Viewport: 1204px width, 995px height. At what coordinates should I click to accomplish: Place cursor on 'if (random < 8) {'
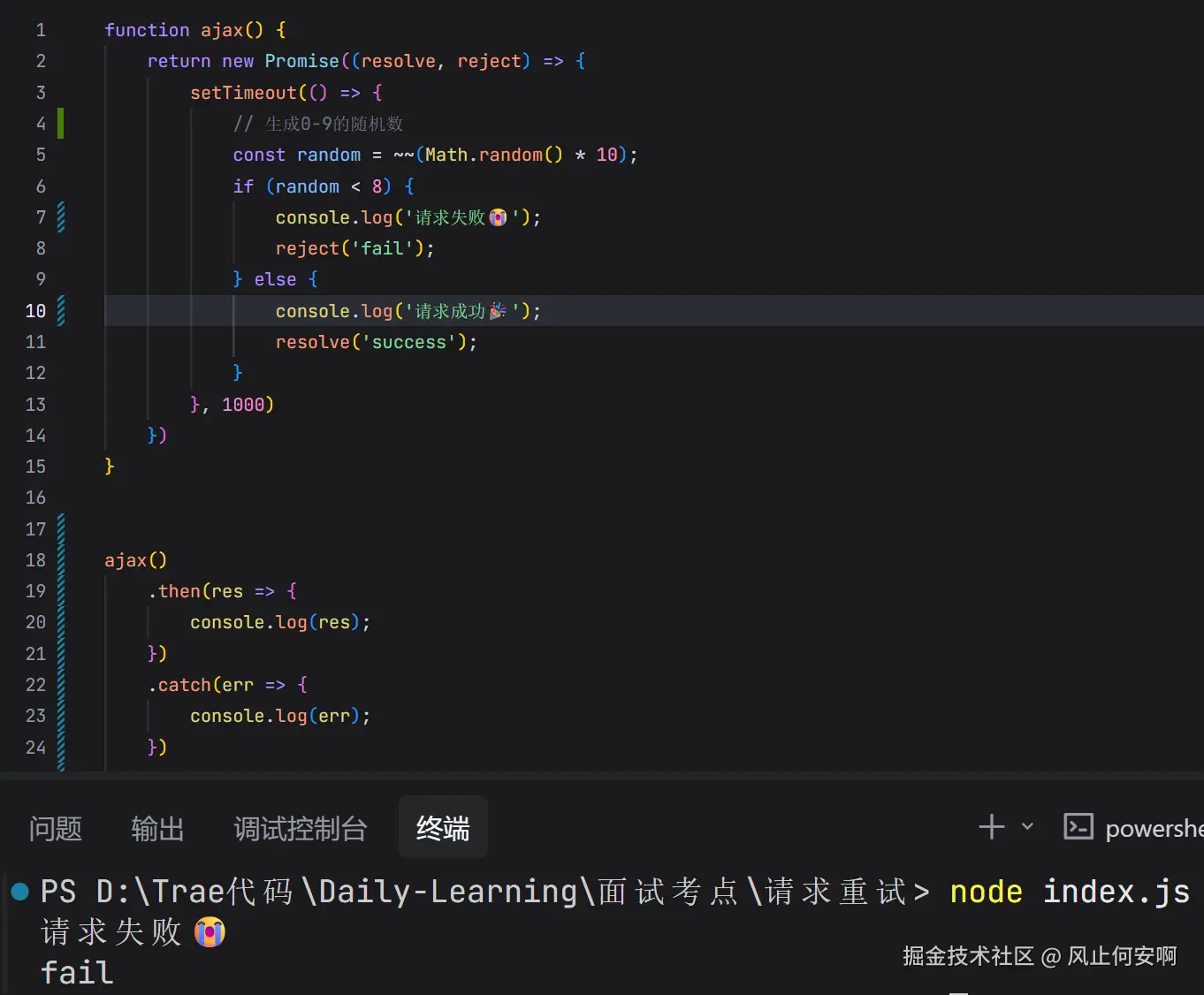click(x=324, y=186)
